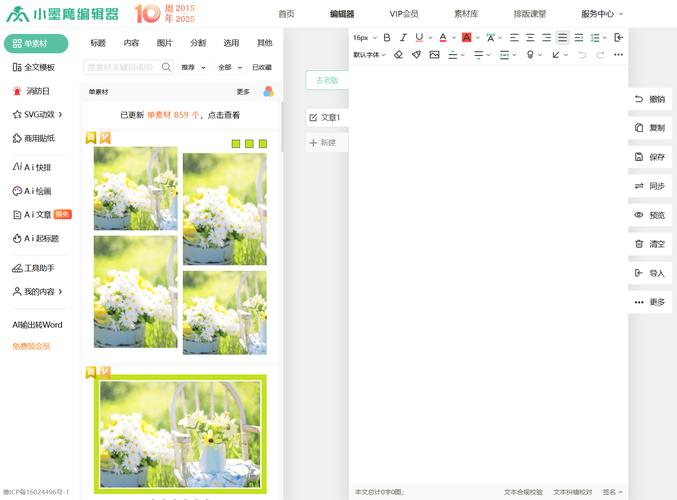
Task: Open the 全部 filter dropdown
Action: coord(230,67)
